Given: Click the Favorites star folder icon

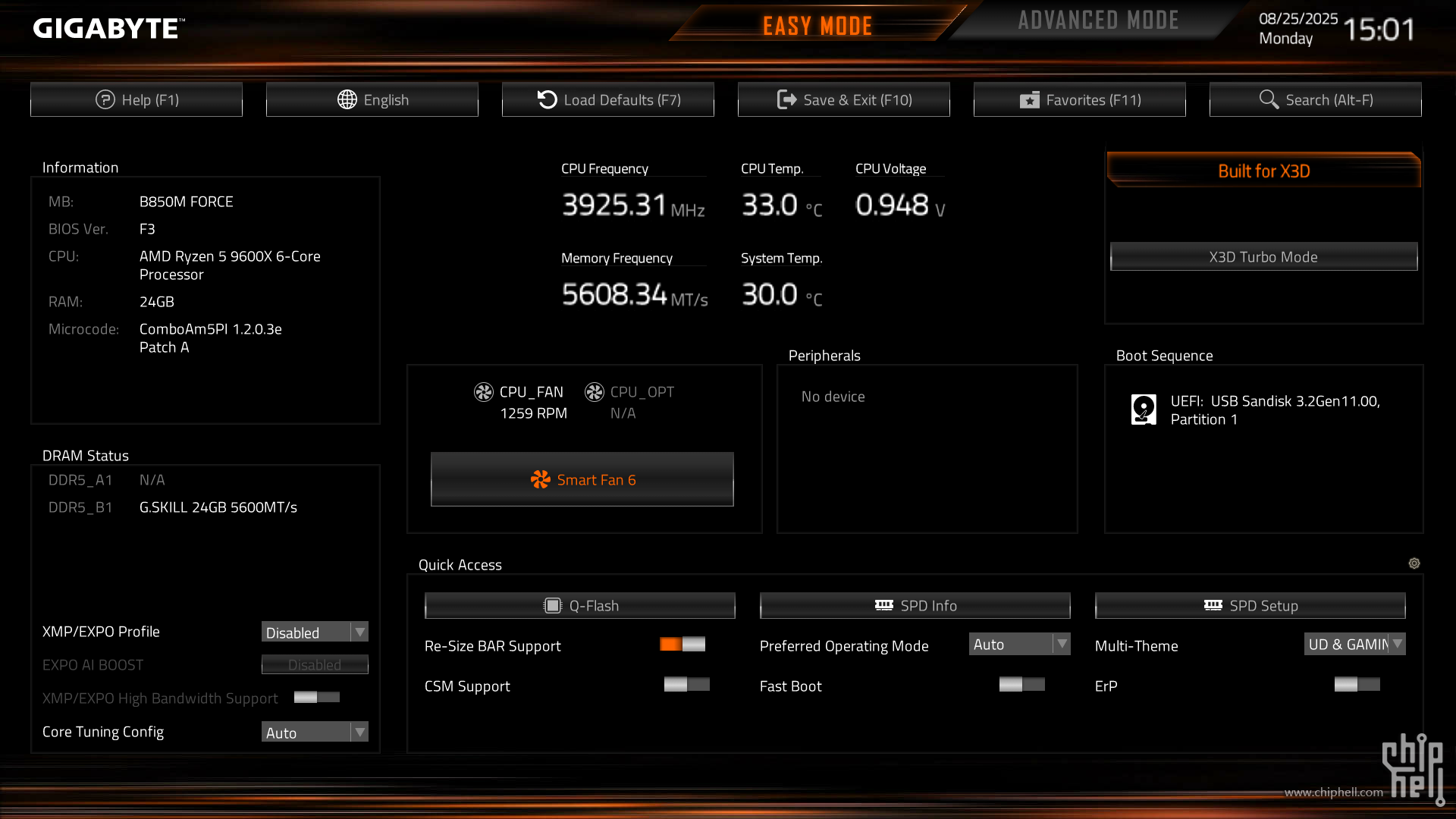Looking at the screenshot, I should (1029, 100).
